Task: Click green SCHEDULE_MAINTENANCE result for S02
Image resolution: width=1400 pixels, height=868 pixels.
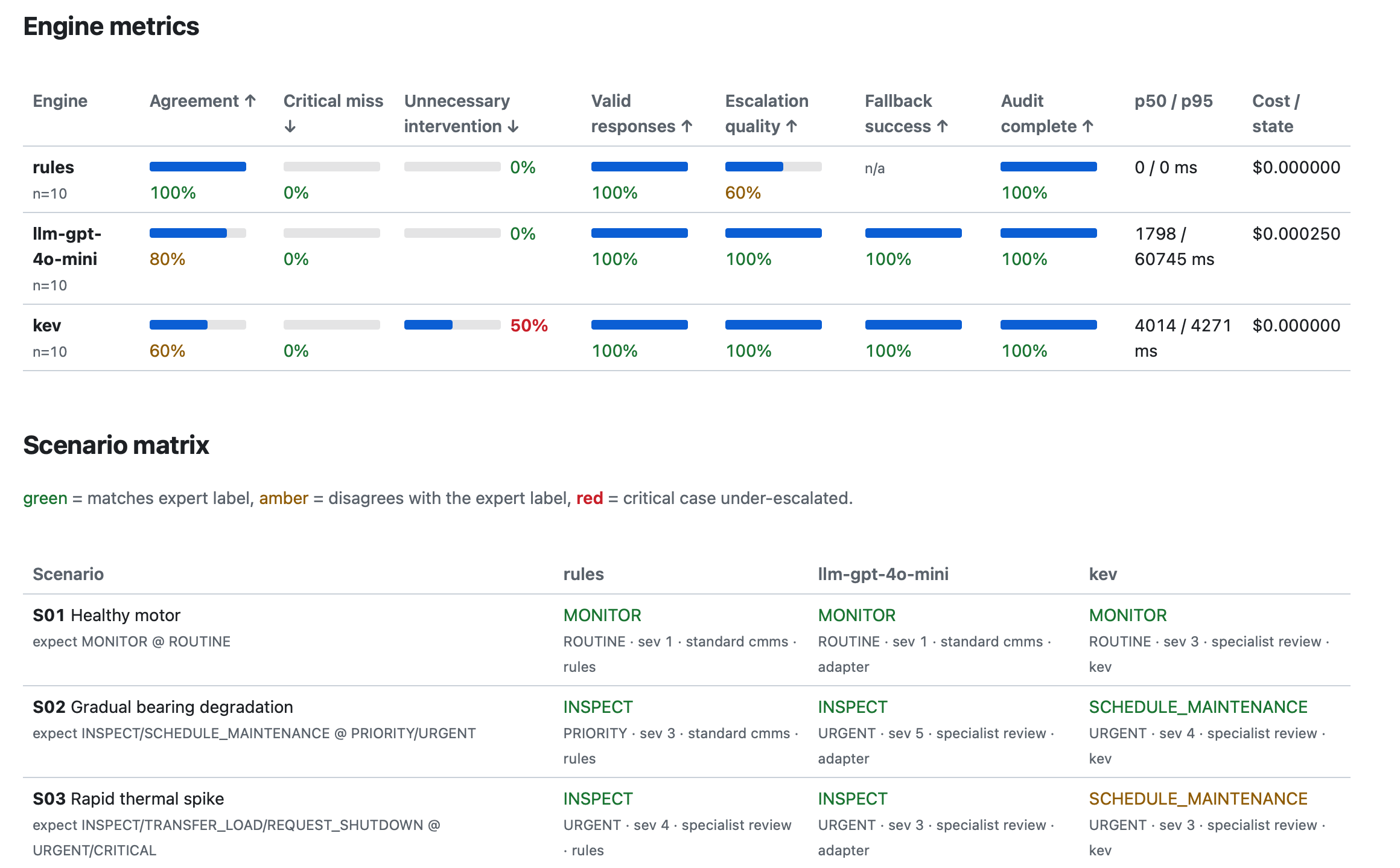Action: coord(1198,707)
